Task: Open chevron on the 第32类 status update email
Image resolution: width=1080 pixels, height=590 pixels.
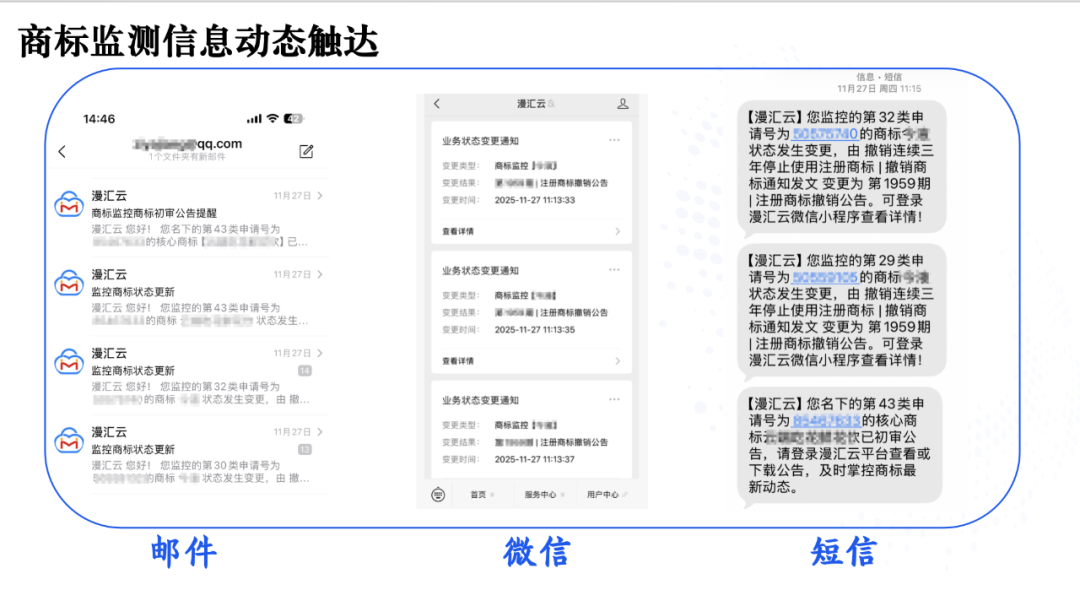Action: point(320,353)
